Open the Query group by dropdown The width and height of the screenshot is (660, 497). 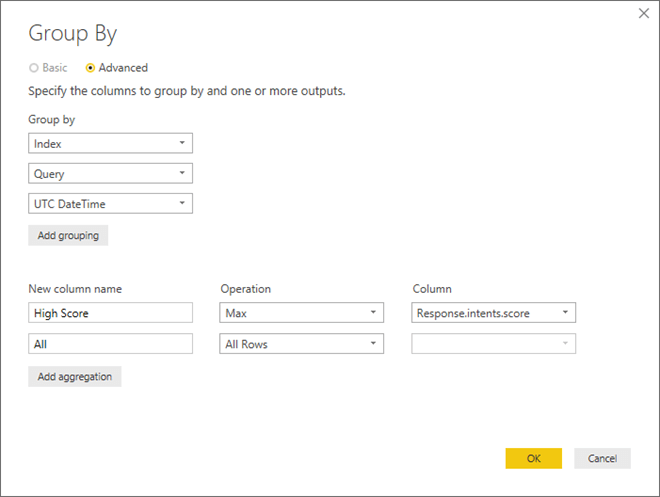110,173
